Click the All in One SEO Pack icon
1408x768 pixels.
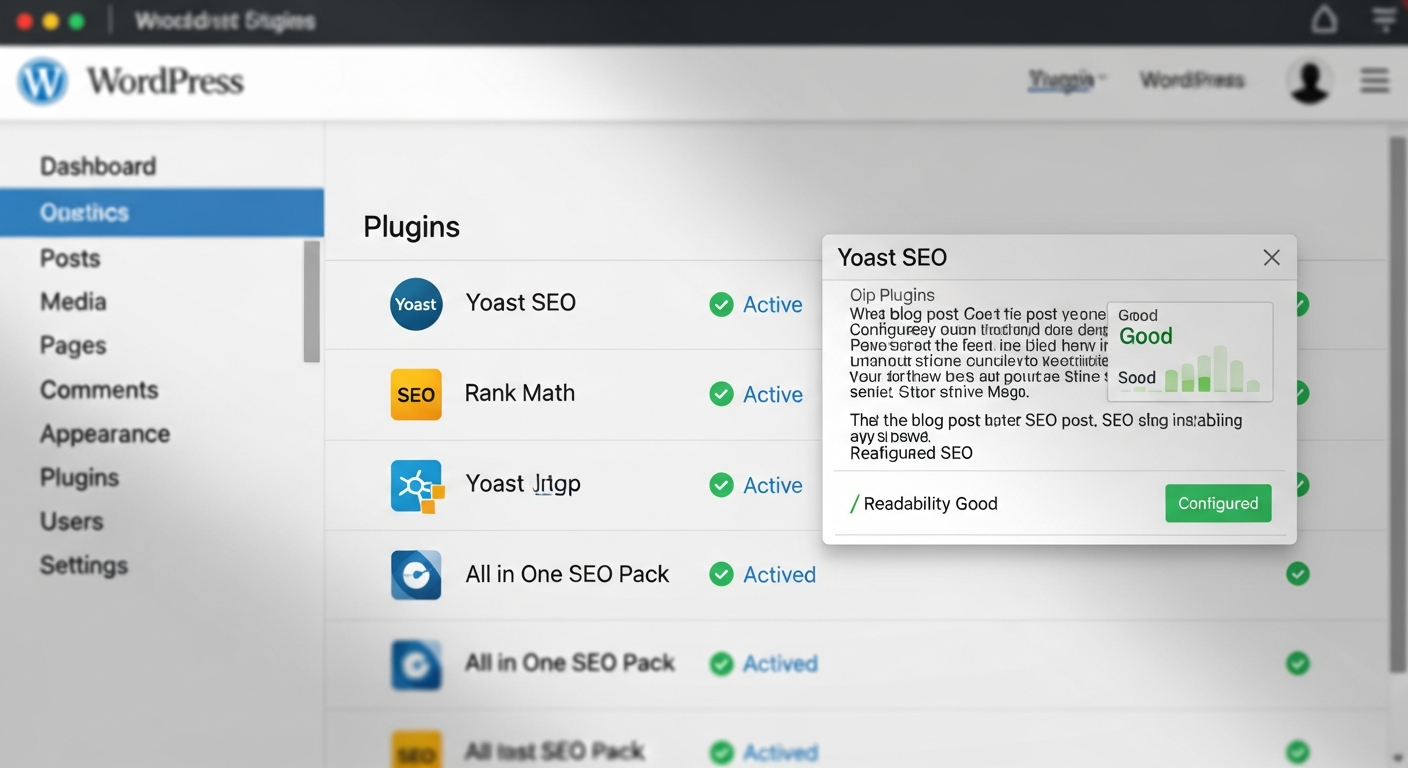pos(416,575)
